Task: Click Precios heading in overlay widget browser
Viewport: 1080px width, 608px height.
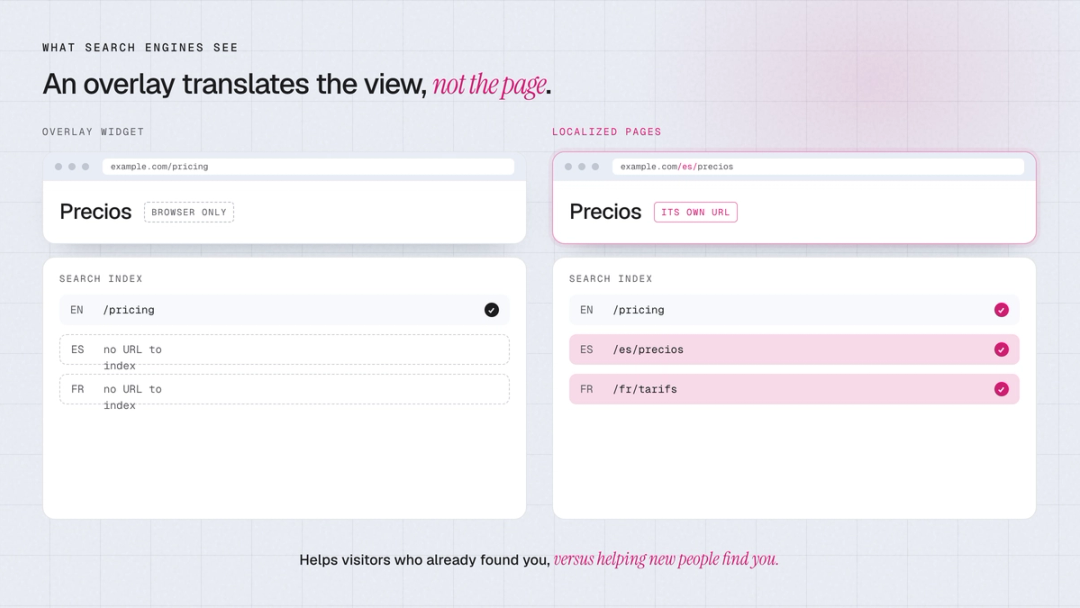Action: 95,211
